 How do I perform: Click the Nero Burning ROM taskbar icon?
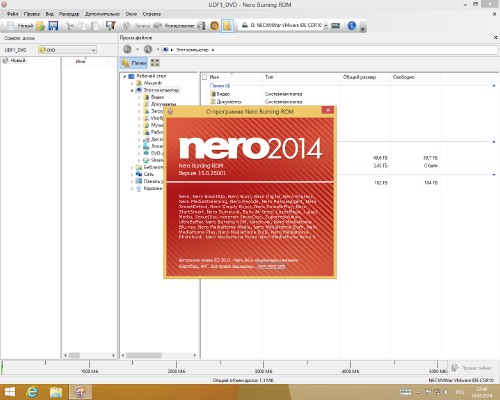pyautogui.click(x=80, y=392)
